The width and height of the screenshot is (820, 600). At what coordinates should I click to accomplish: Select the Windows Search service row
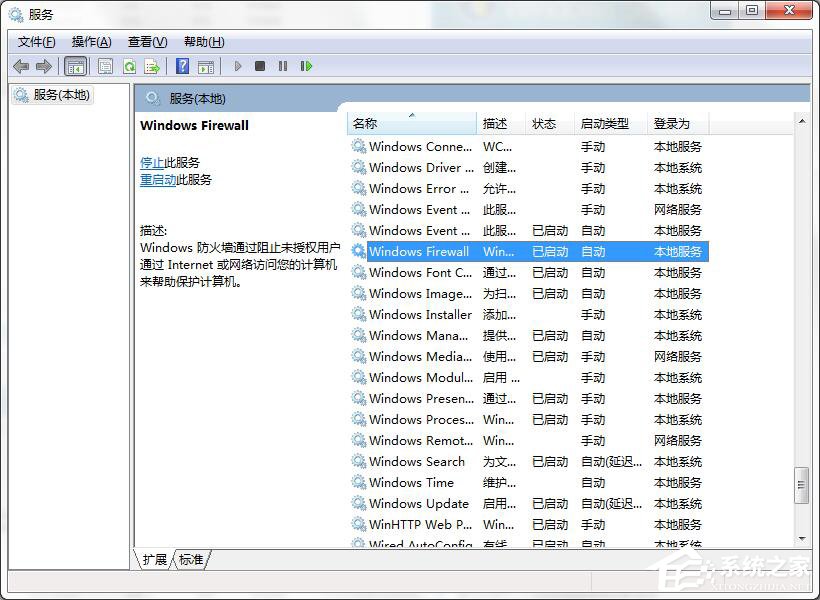(x=417, y=461)
